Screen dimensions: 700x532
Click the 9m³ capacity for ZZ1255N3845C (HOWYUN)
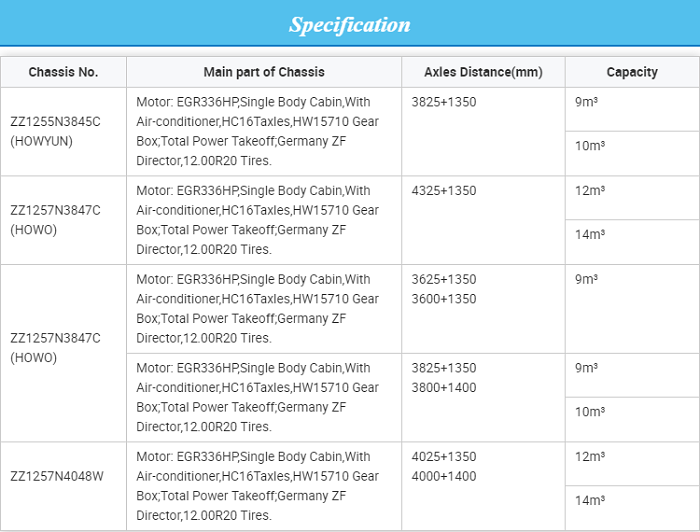[x=586, y=102]
